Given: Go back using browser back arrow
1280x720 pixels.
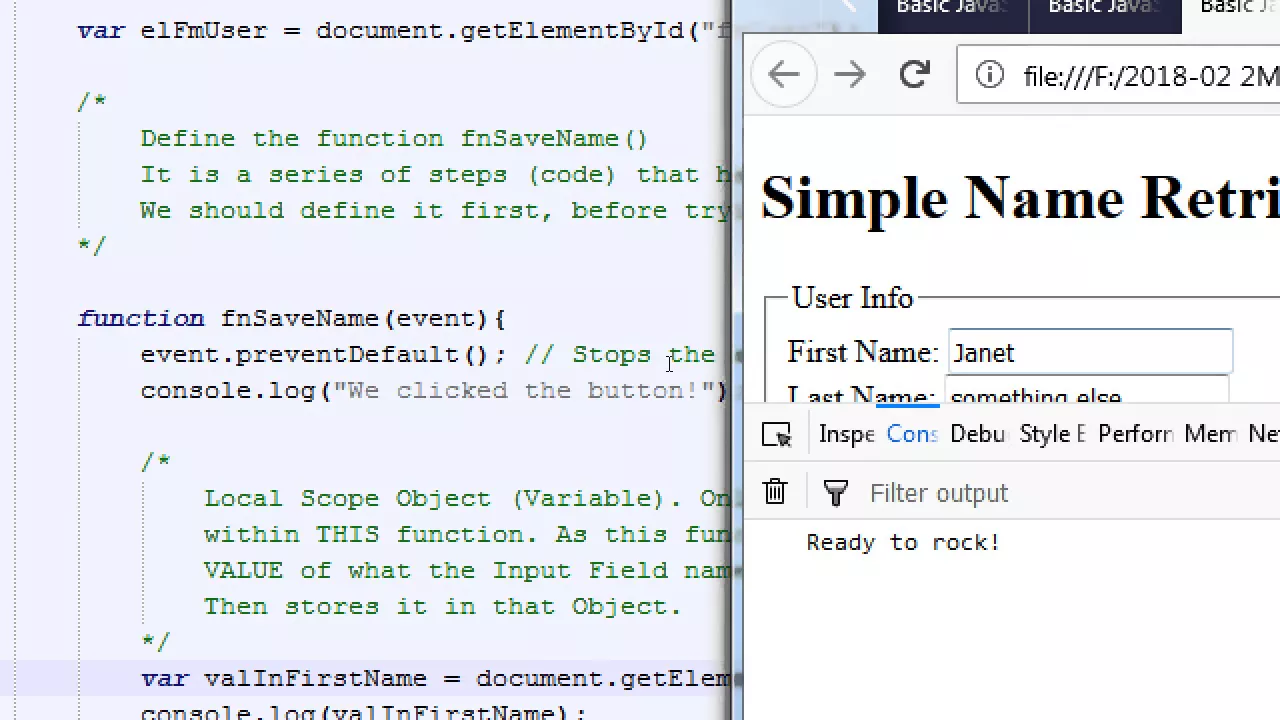Looking at the screenshot, I should pos(784,75).
